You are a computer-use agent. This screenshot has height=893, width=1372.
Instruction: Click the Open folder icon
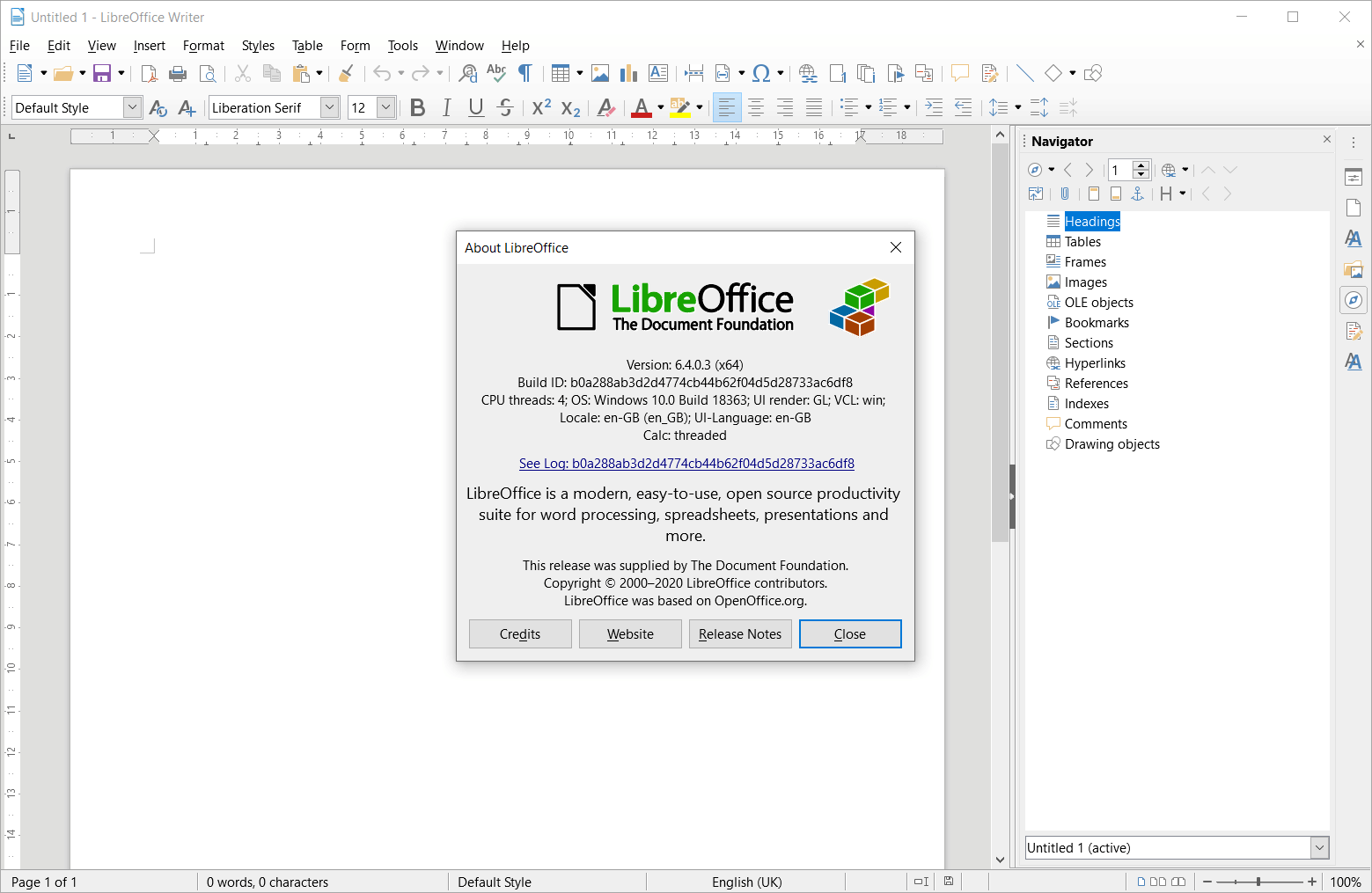click(62, 73)
